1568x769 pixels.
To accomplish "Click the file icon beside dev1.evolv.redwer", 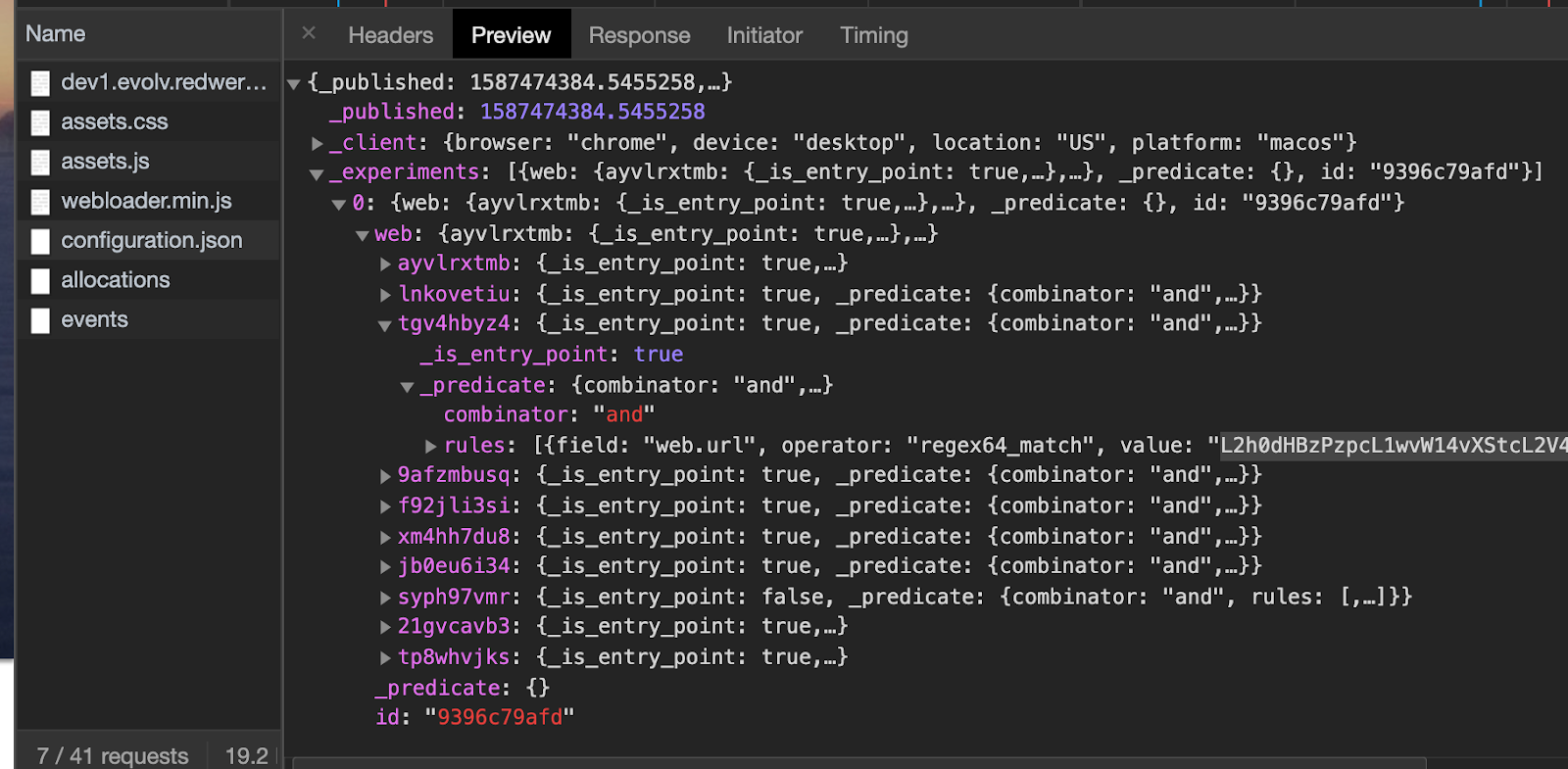I will (40, 83).
